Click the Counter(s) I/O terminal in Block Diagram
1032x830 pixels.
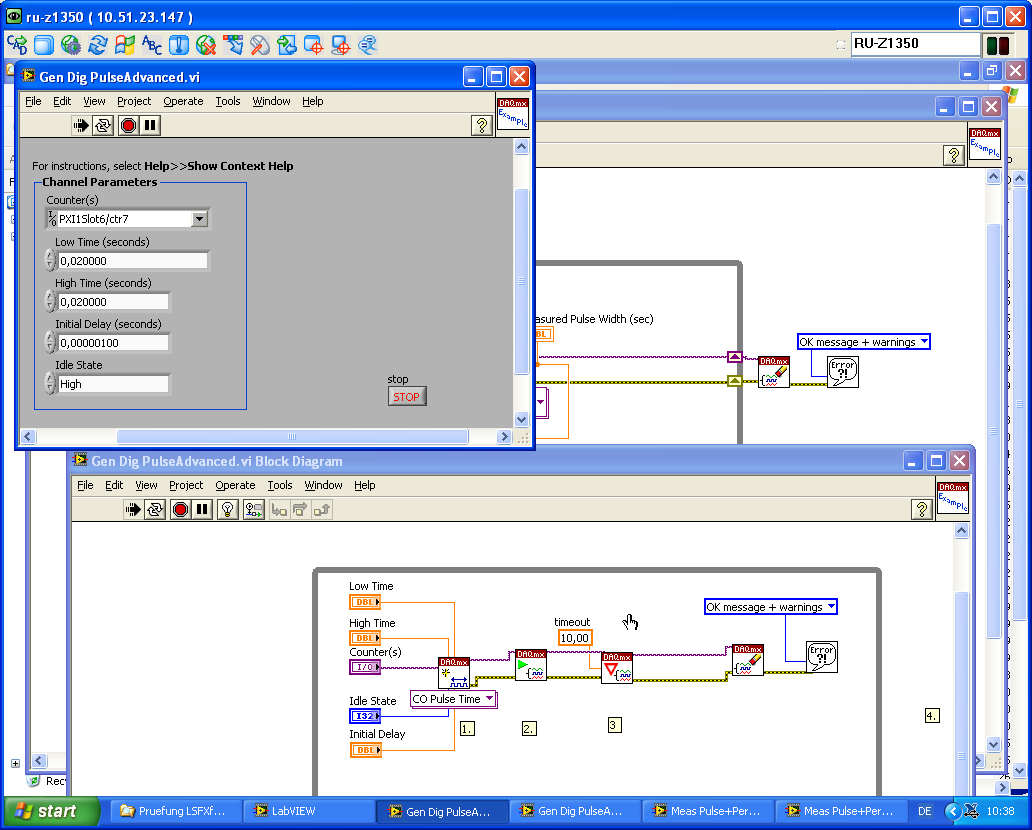pyautogui.click(x=365, y=667)
